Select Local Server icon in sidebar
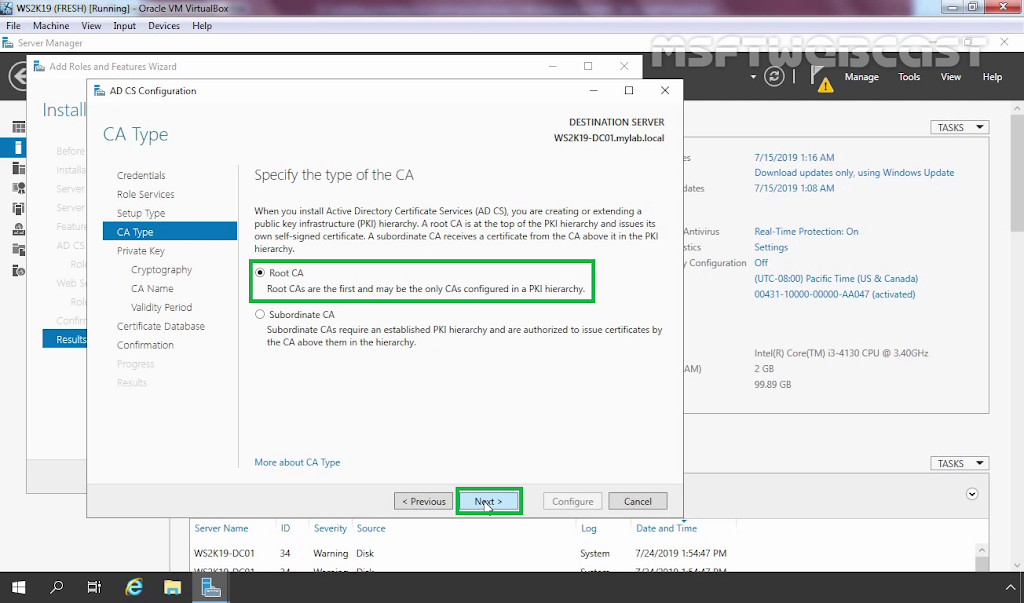The height and width of the screenshot is (603, 1024). coord(18,148)
